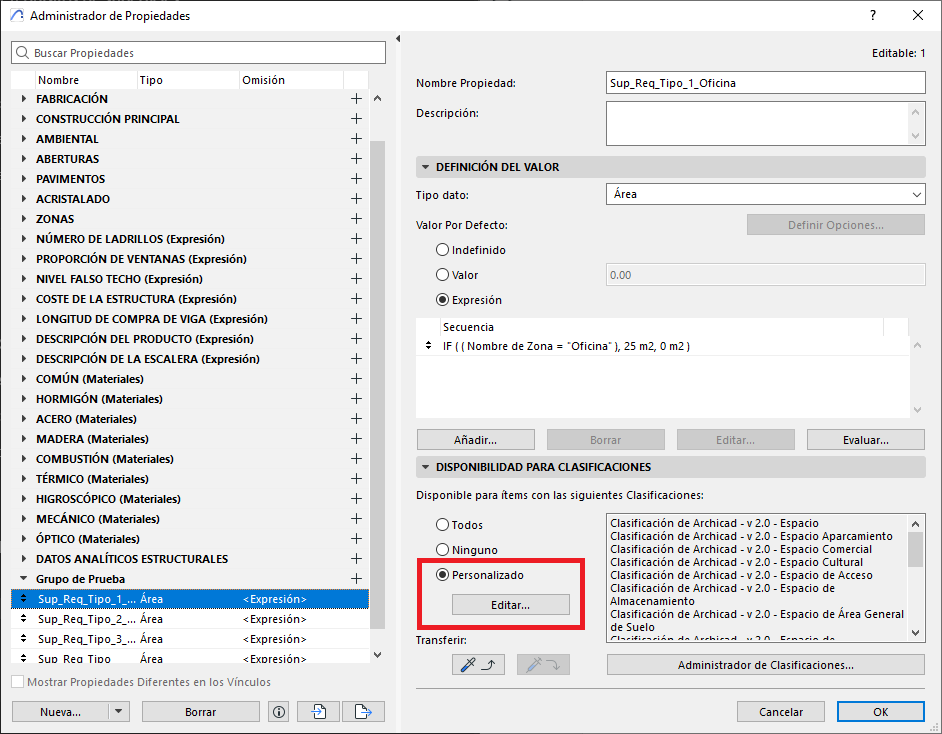
Task: Click the Evaluar... button
Action: 865,440
